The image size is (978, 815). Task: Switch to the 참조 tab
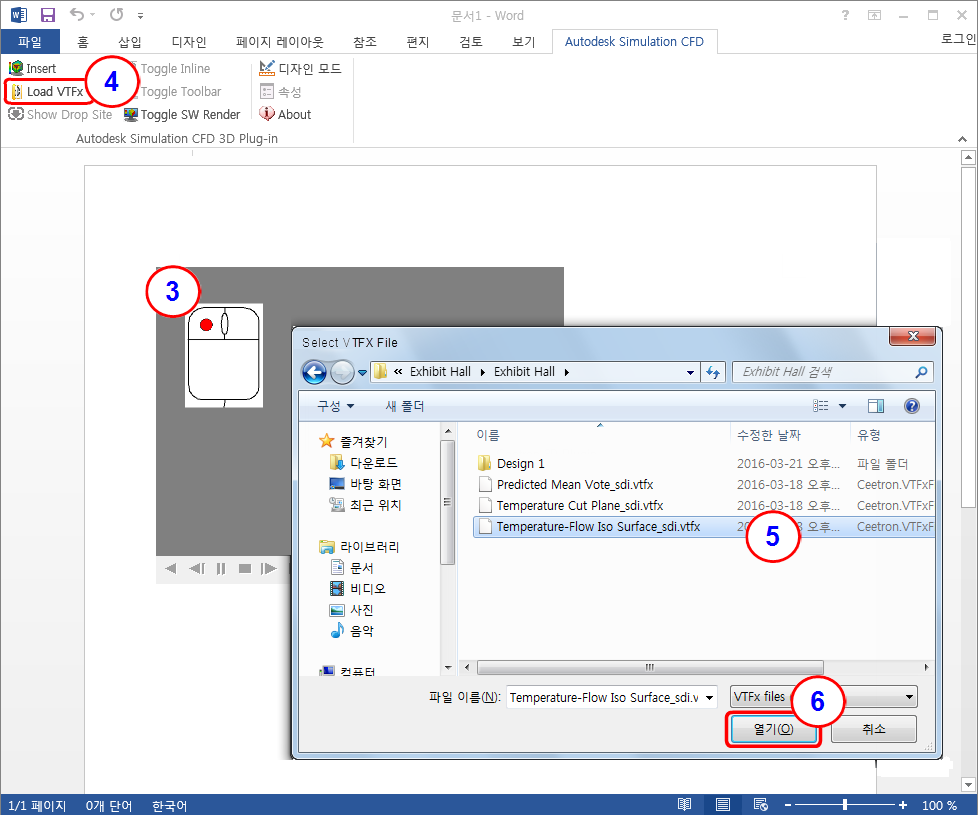365,42
